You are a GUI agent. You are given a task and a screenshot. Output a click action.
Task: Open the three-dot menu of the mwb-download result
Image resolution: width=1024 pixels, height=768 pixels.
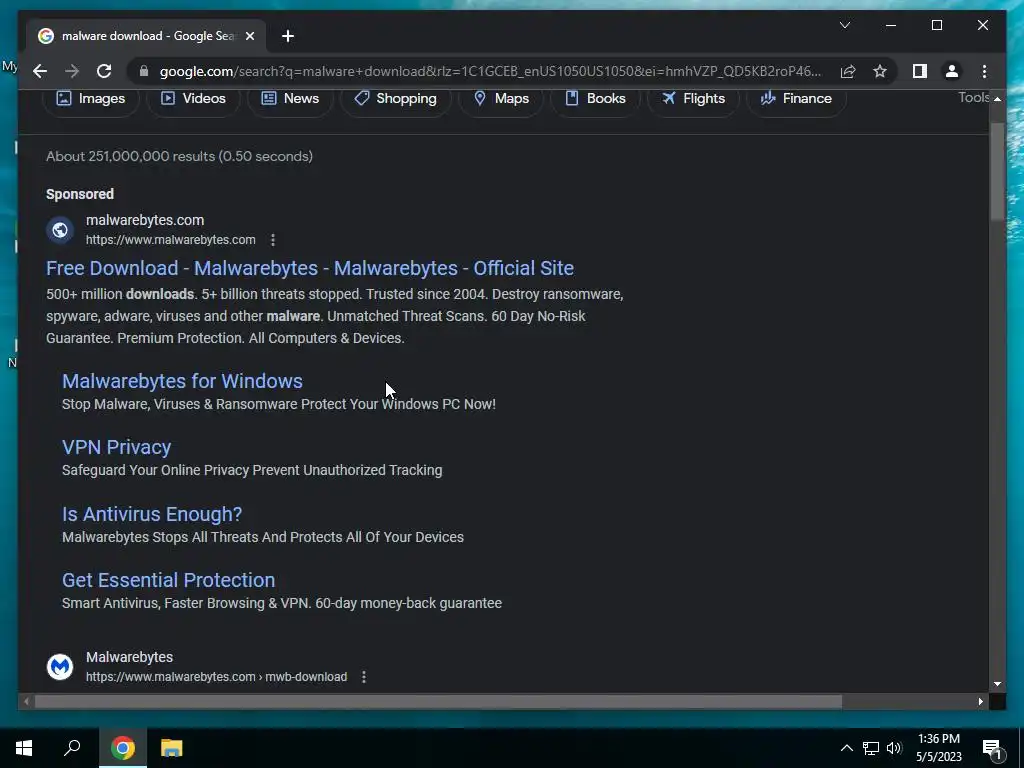[x=364, y=677]
